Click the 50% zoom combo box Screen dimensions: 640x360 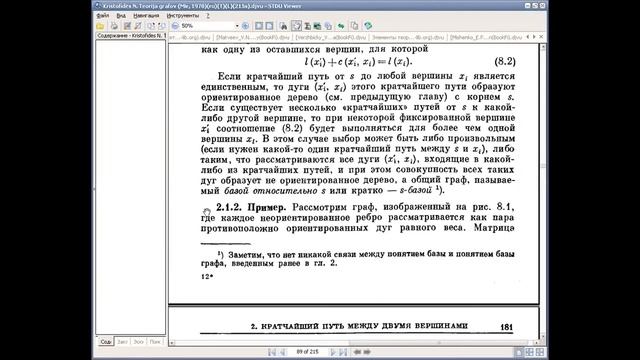pyautogui.click(x=210, y=26)
